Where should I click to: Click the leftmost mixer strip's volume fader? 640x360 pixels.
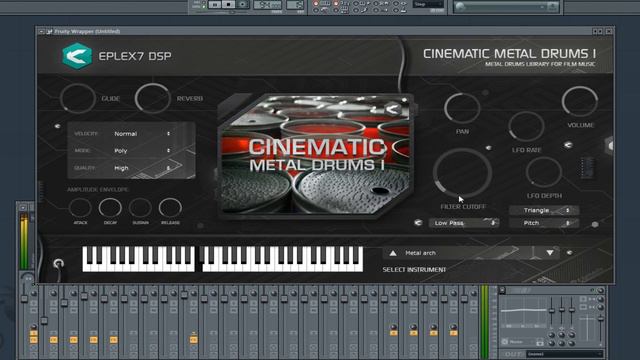pyautogui.click(x=24, y=299)
